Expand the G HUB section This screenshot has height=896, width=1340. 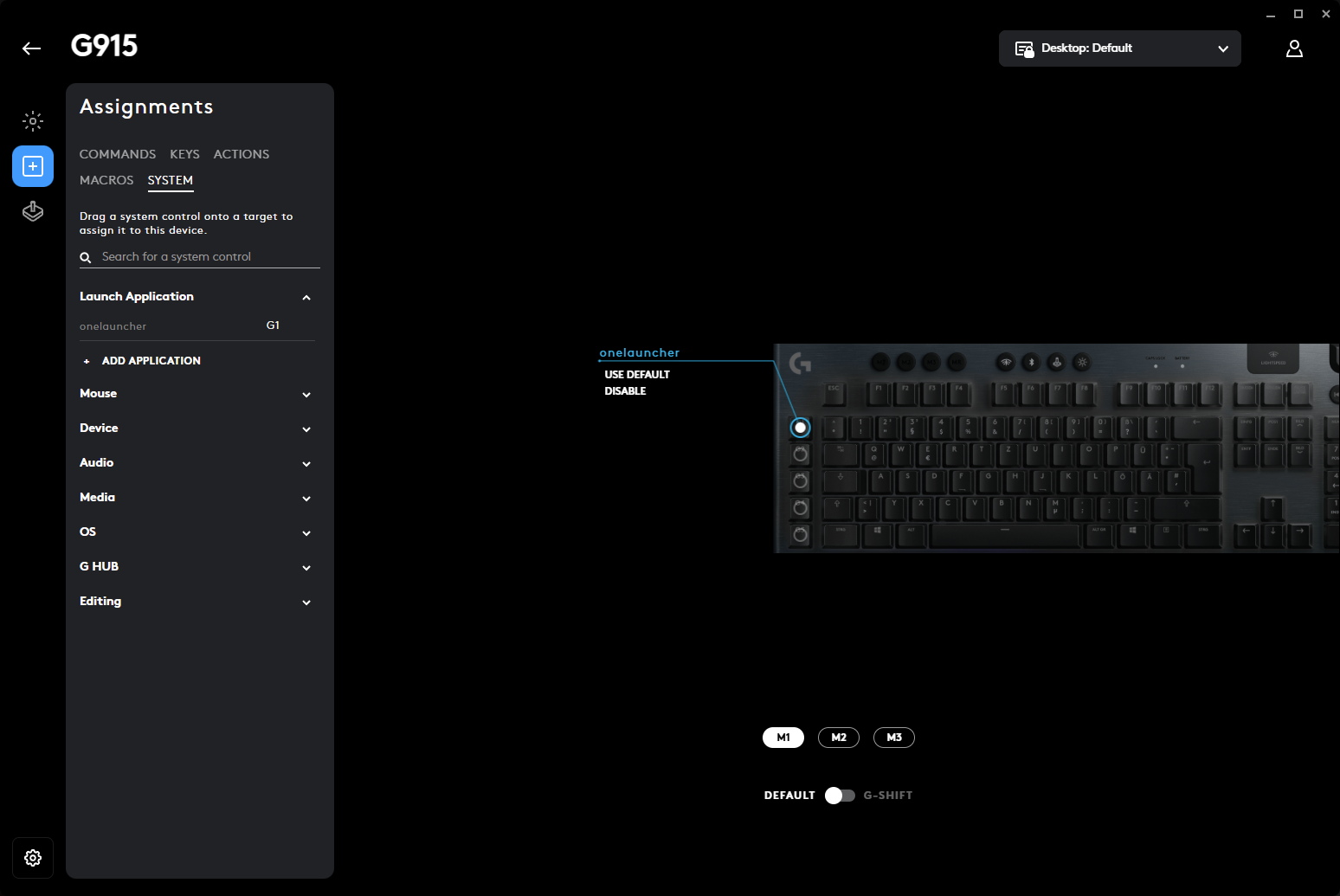[197, 567]
